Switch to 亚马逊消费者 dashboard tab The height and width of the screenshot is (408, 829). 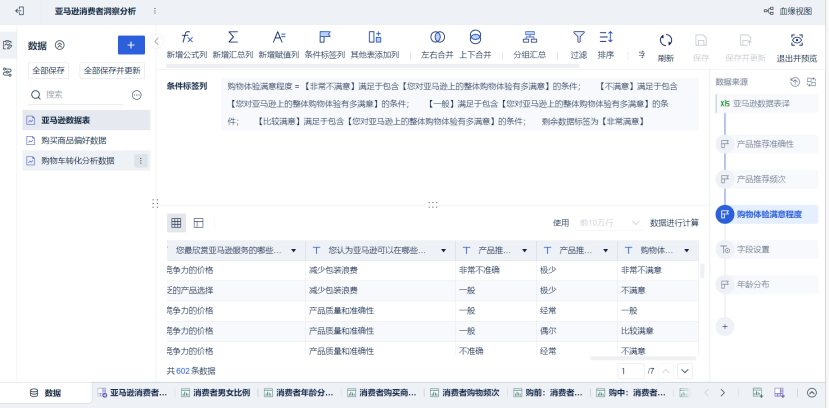coord(132,393)
